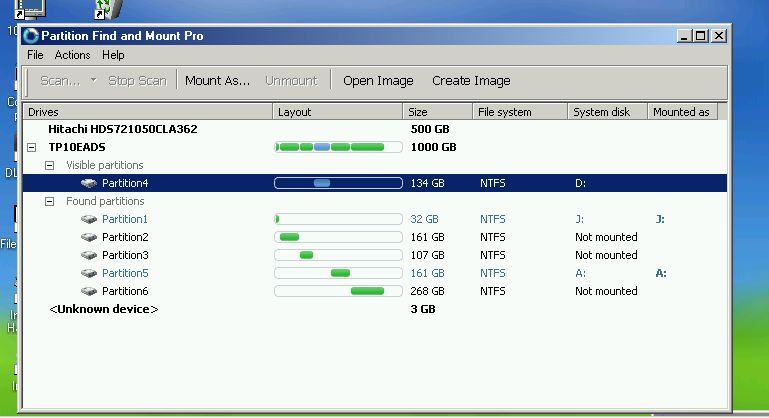Select the Visible partitions group label
Screen dimensions: 769x418
click(x=105, y=165)
